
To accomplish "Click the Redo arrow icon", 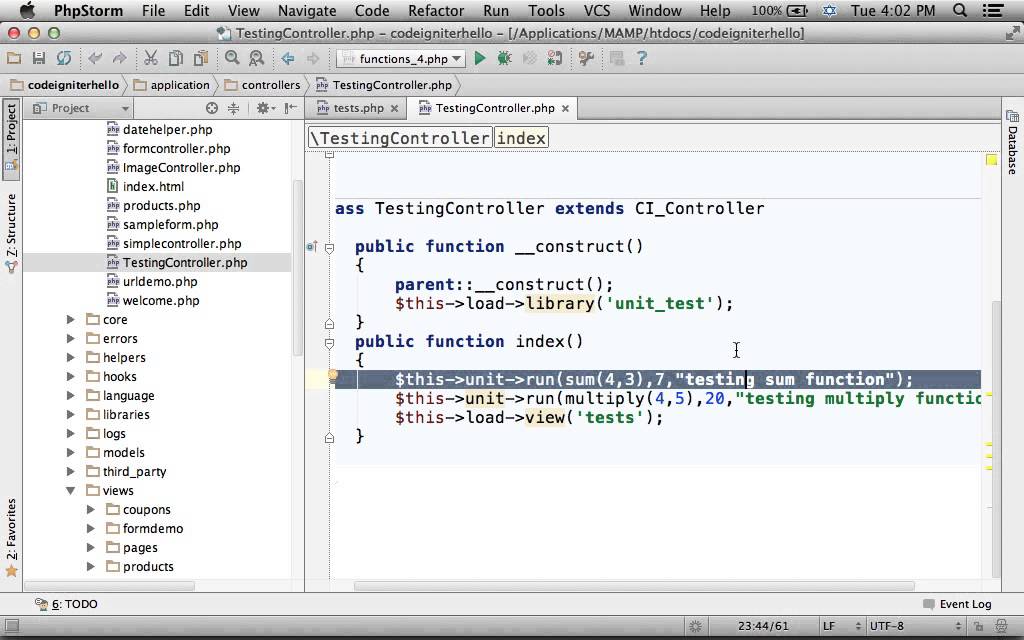I will 120,59.
